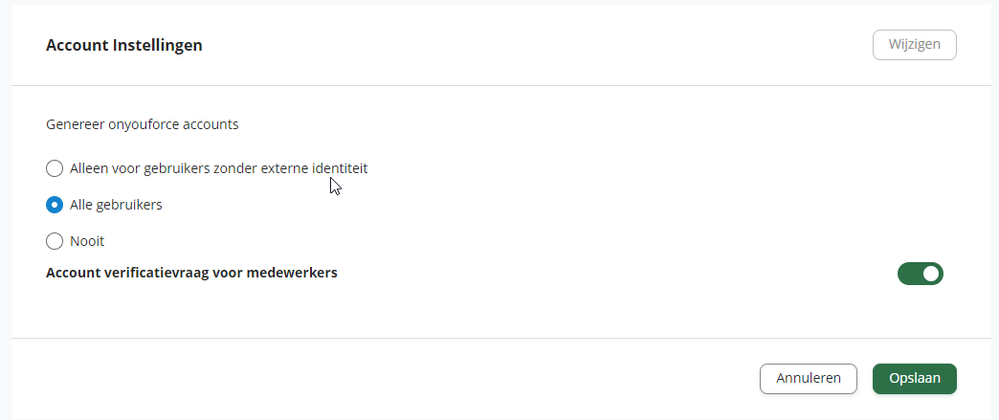Screen dimensions: 999x420
Task: Save settings with the Opslaan button
Action: tap(914, 379)
